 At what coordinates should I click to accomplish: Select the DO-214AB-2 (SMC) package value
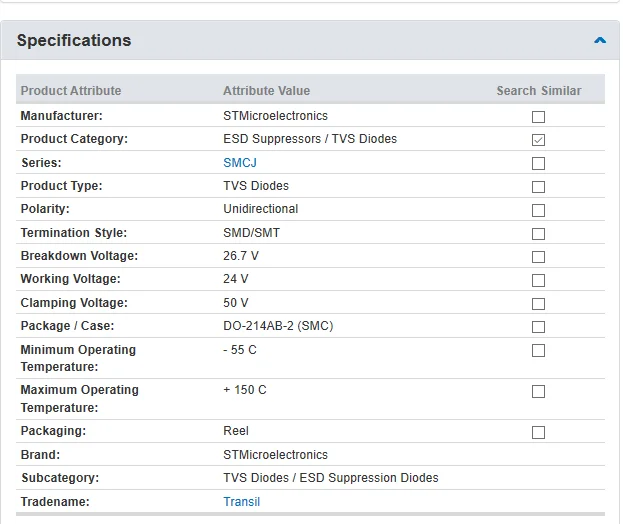coord(278,326)
